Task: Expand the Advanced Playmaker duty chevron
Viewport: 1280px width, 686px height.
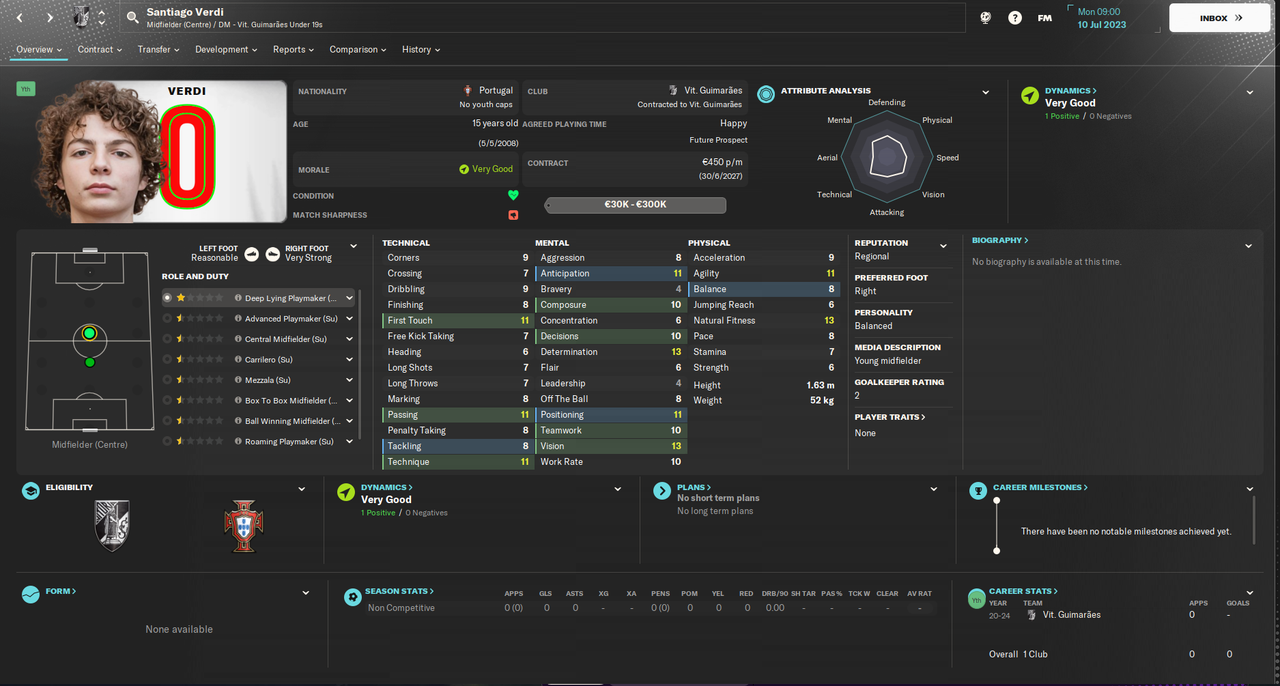Action: (349, 318)
